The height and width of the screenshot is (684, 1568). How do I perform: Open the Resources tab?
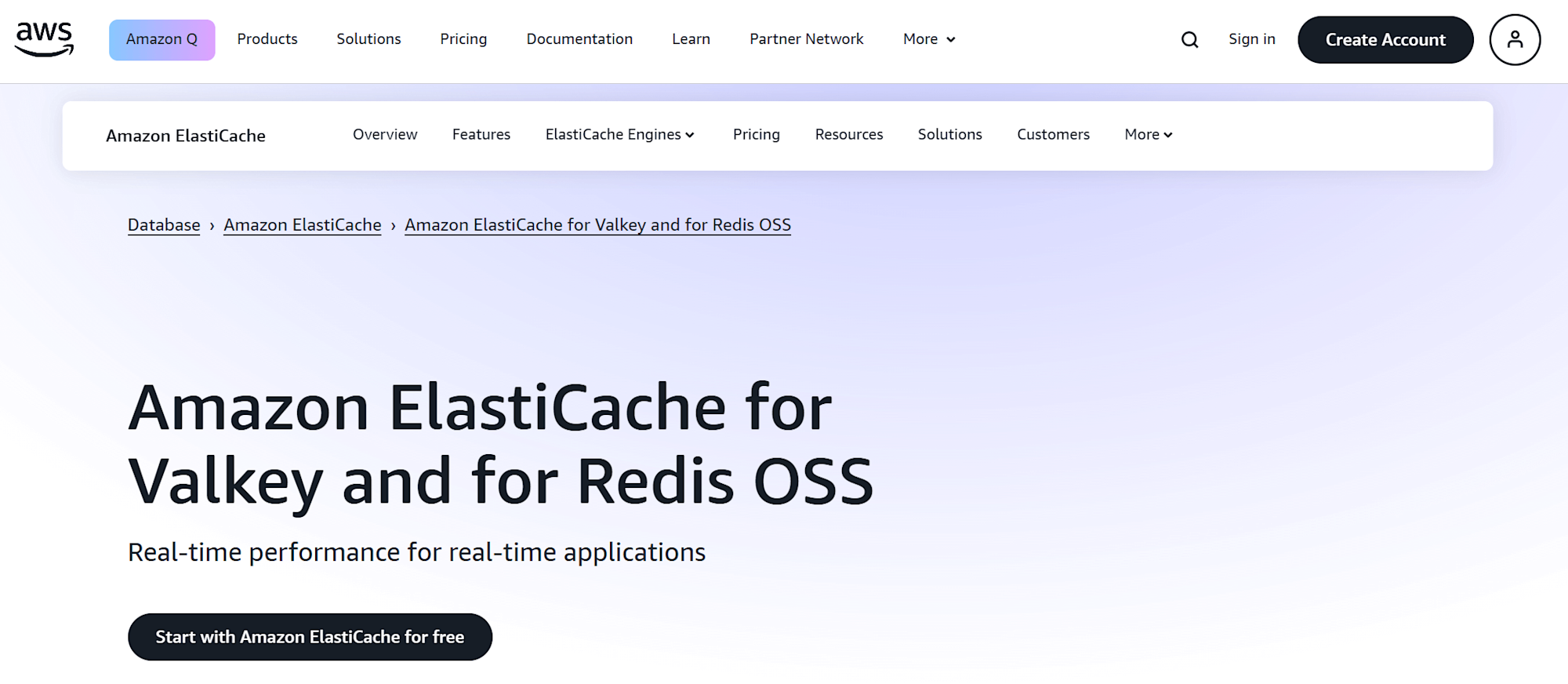pos(849,134)
